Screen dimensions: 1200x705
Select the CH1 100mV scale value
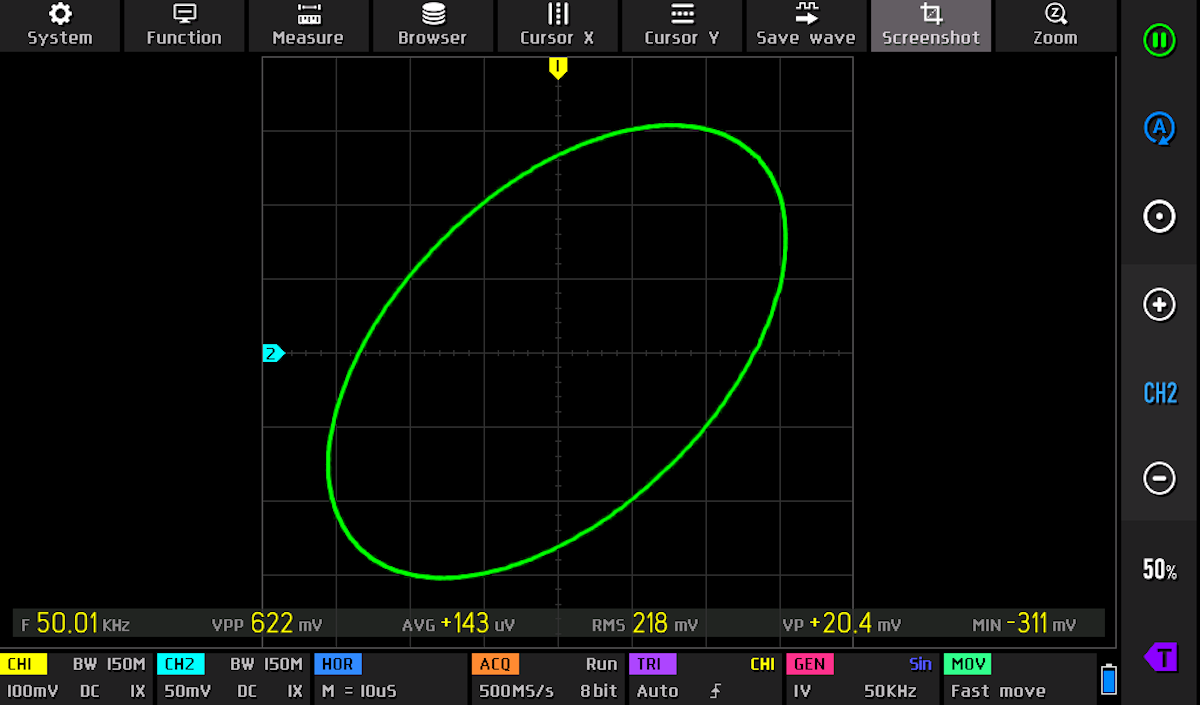(30, 691)
